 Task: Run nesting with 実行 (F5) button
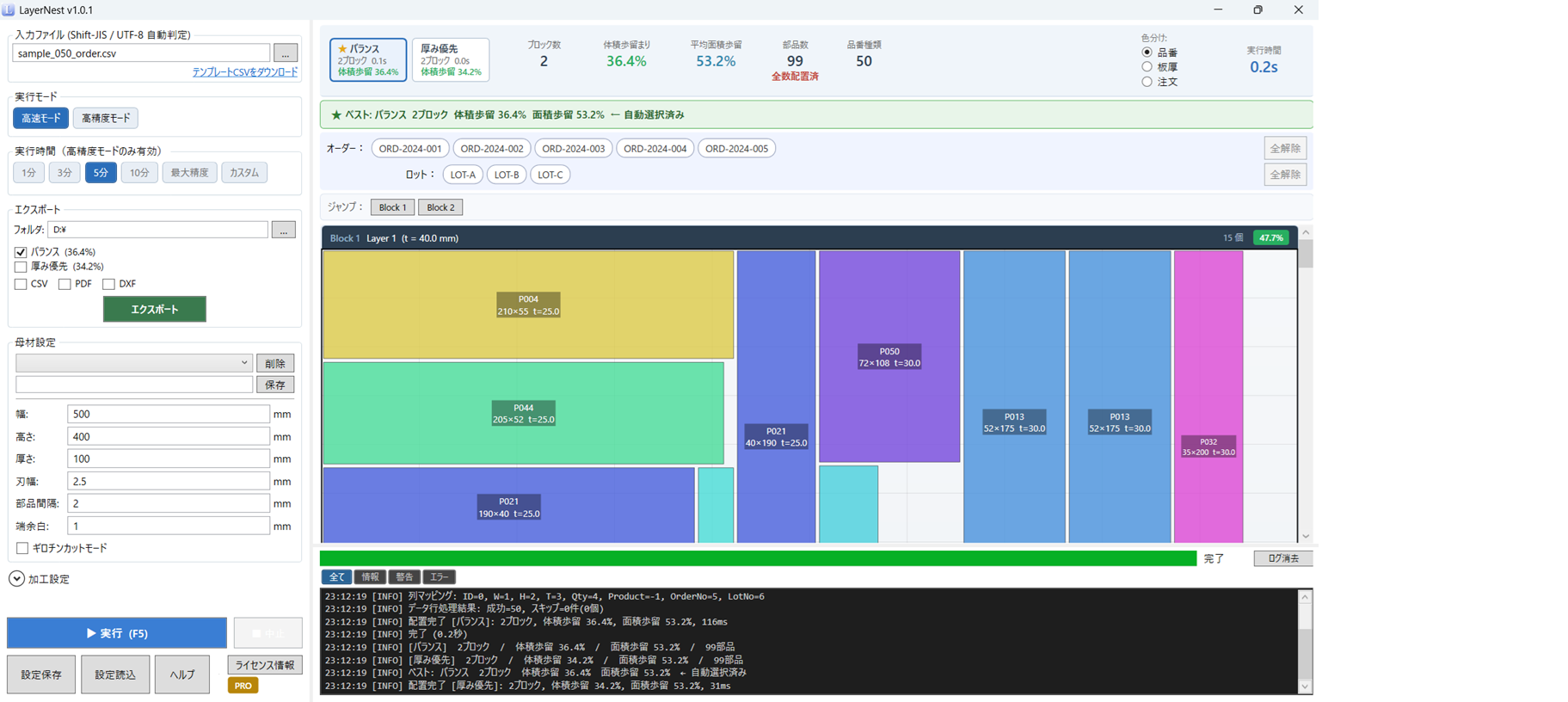[117, 633]
